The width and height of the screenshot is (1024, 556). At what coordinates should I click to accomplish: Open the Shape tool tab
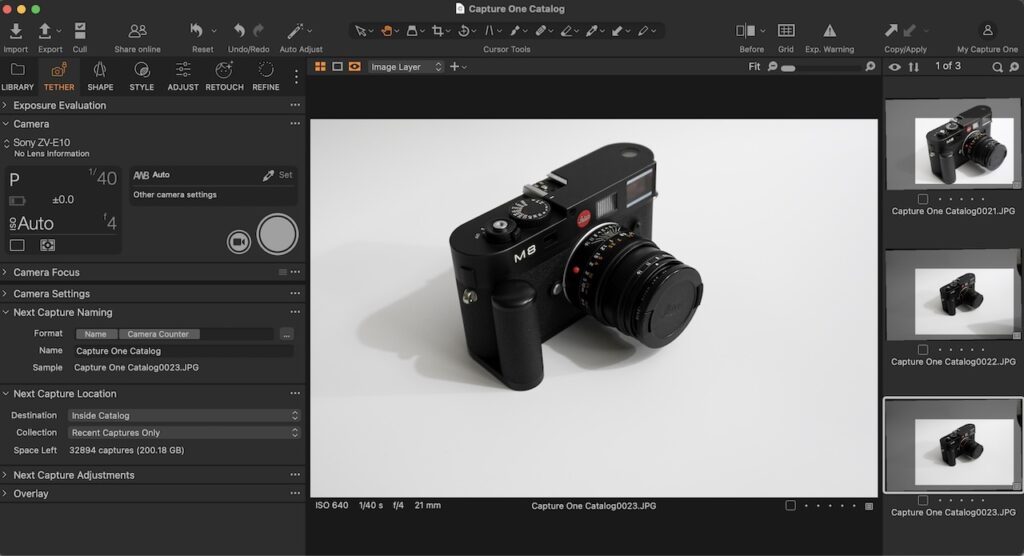[x=100, y=76]
